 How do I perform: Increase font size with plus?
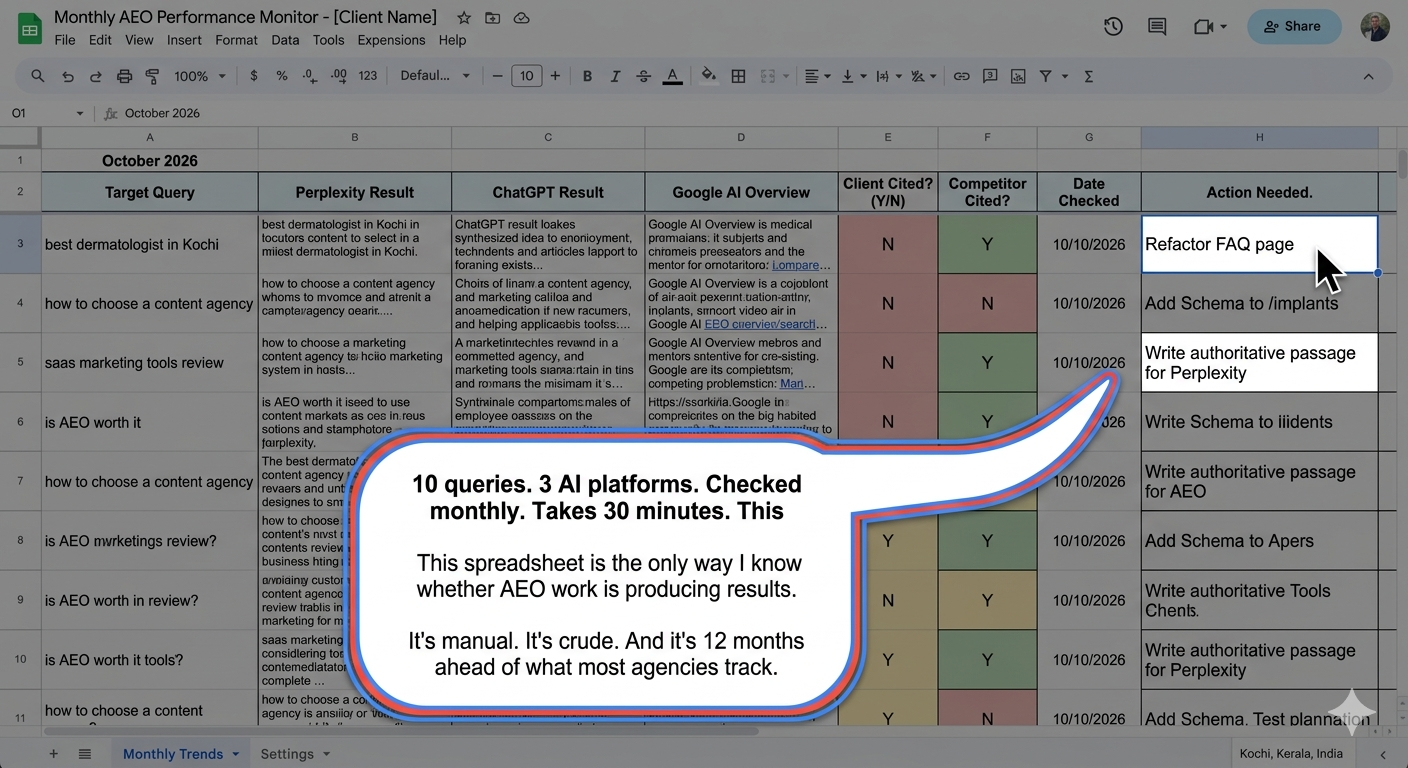click(555, 76)
